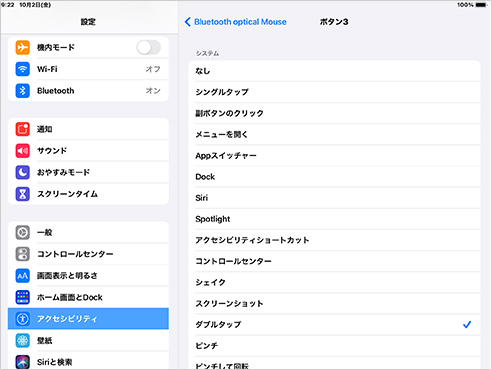
Task: Open ホーム画面とDock settings row
Action: 88,297
